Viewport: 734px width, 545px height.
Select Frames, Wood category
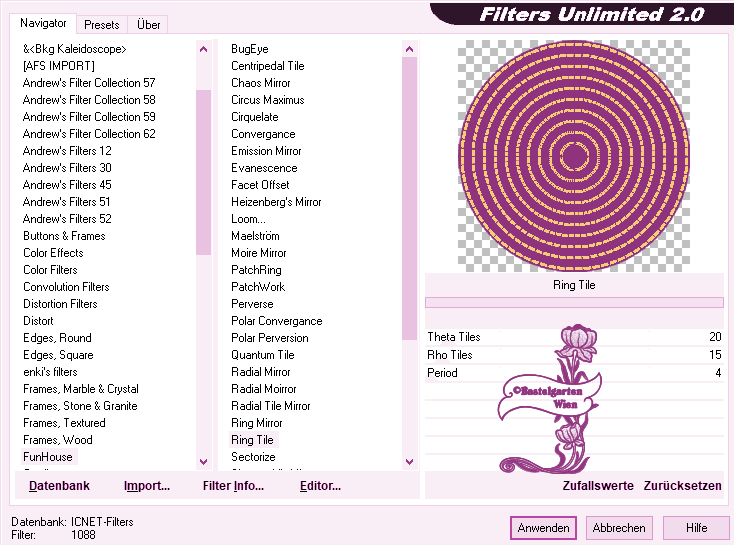pyautogui.click(x=58, y=440)
